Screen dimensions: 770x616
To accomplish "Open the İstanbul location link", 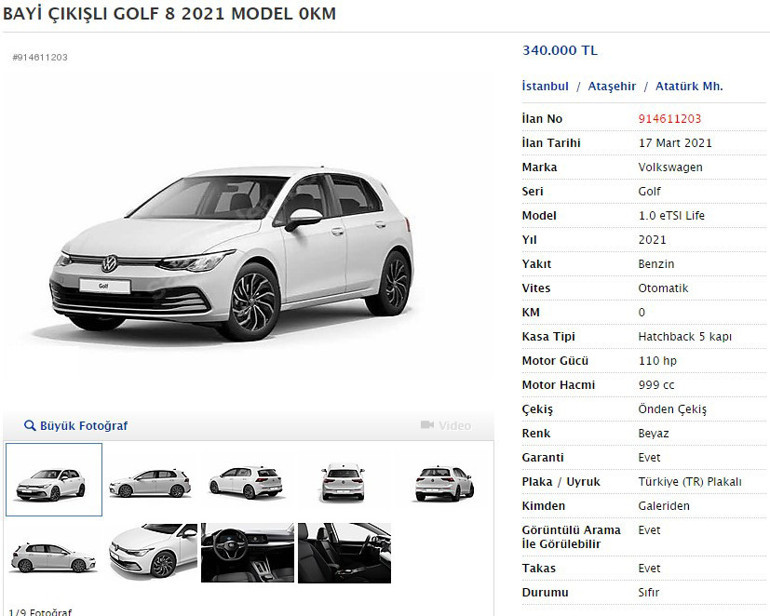I will click(545, 86).
